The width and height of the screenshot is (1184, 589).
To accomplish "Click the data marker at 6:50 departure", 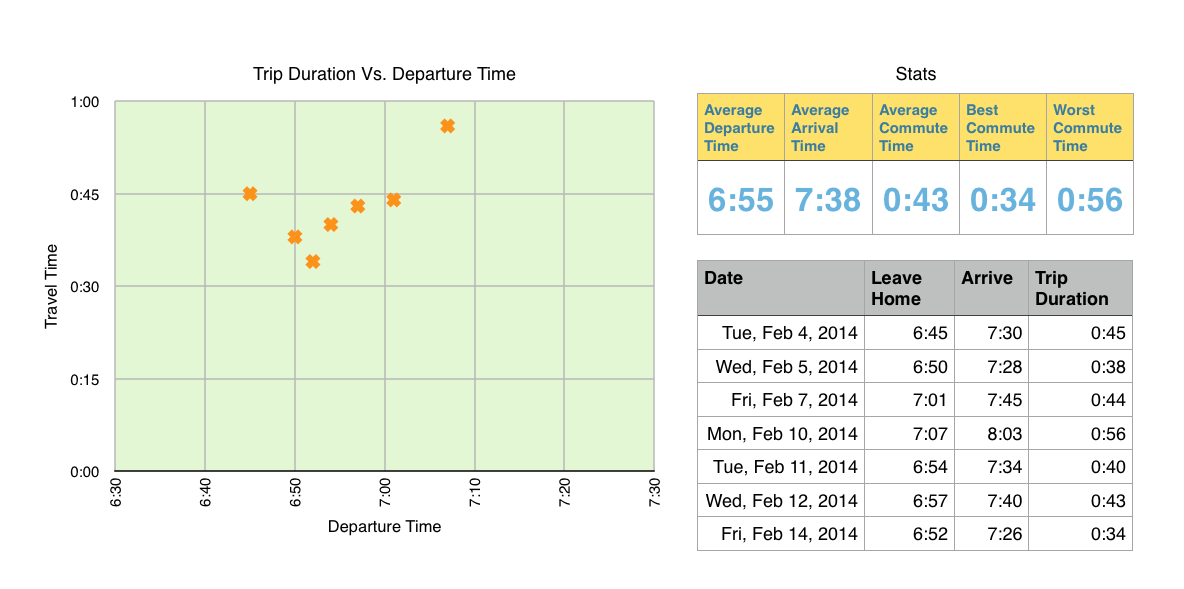I will [295, 237].
